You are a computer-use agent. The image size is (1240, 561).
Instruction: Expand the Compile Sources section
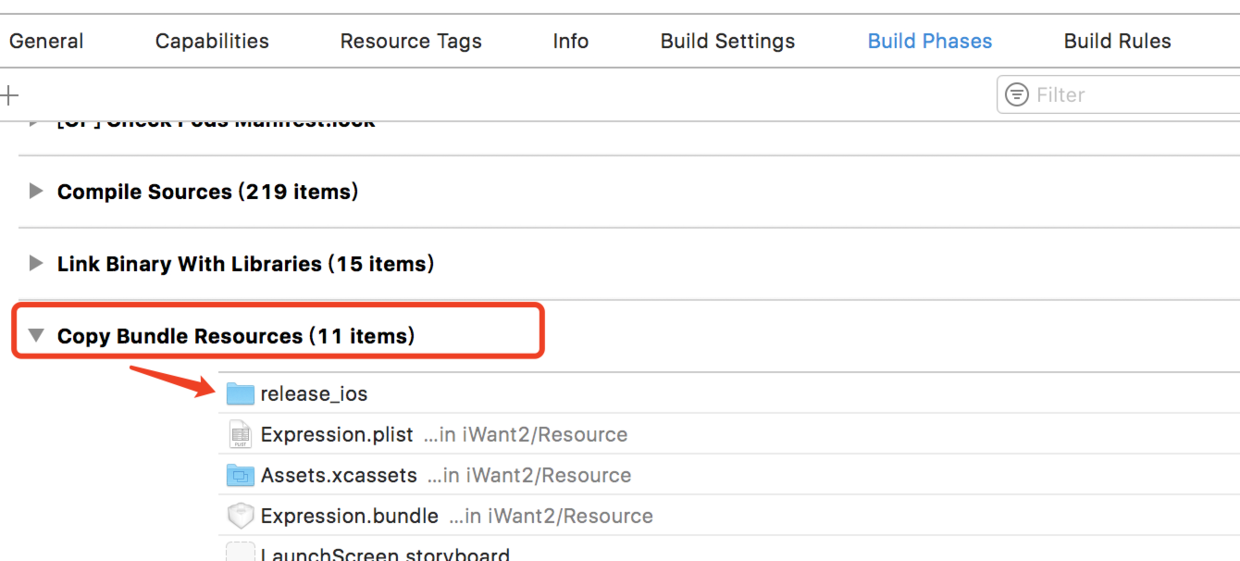coord(36,191)
